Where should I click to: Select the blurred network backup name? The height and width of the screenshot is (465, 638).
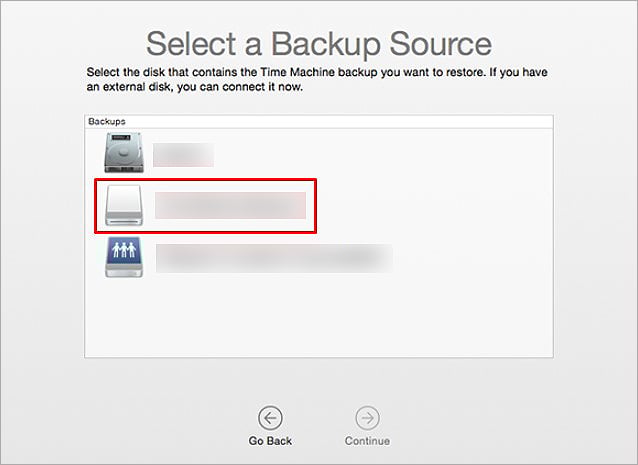click(x=274, y=258)
